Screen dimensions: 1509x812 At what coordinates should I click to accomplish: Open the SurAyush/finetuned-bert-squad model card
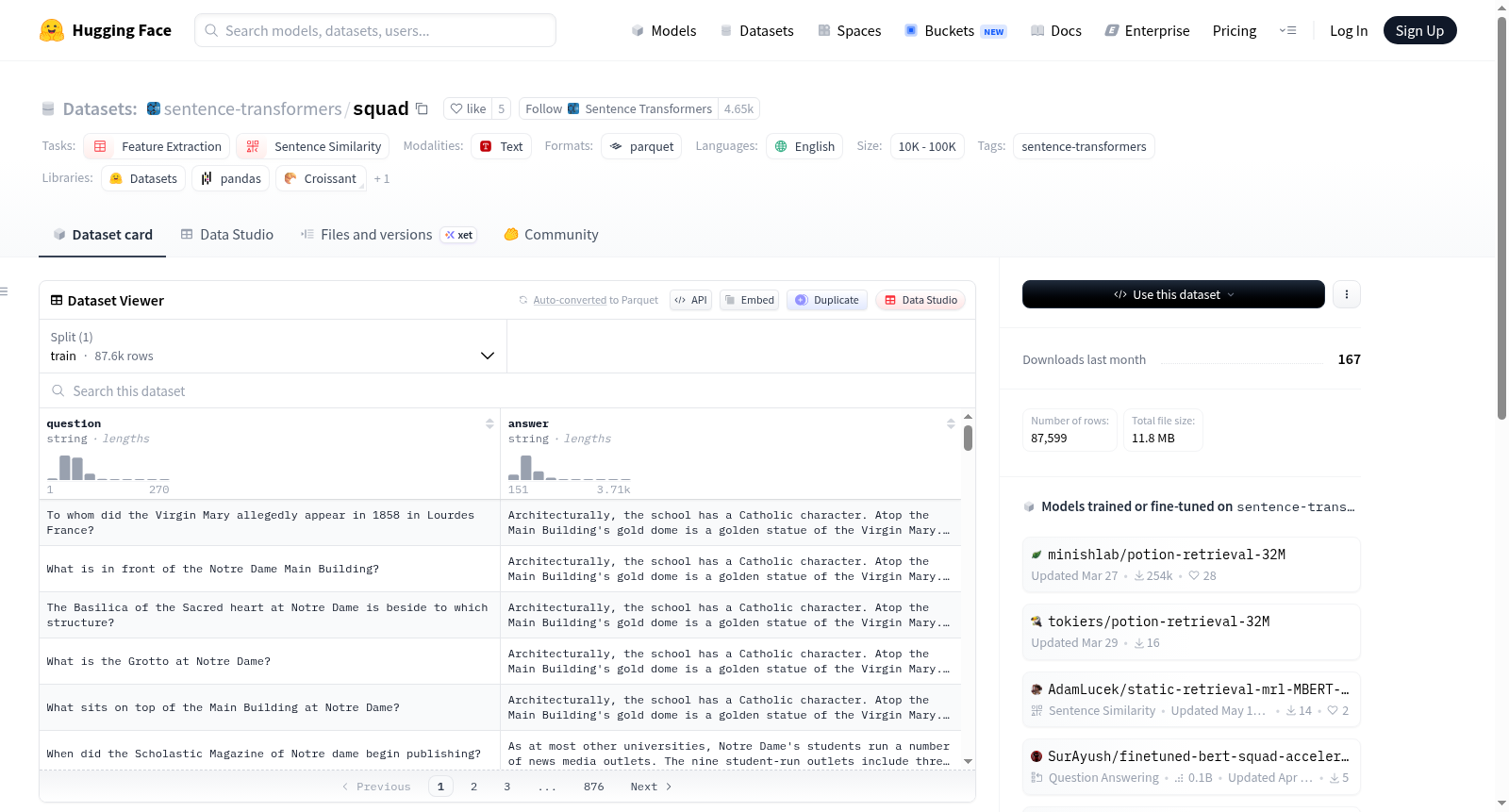click(1191, 767)
